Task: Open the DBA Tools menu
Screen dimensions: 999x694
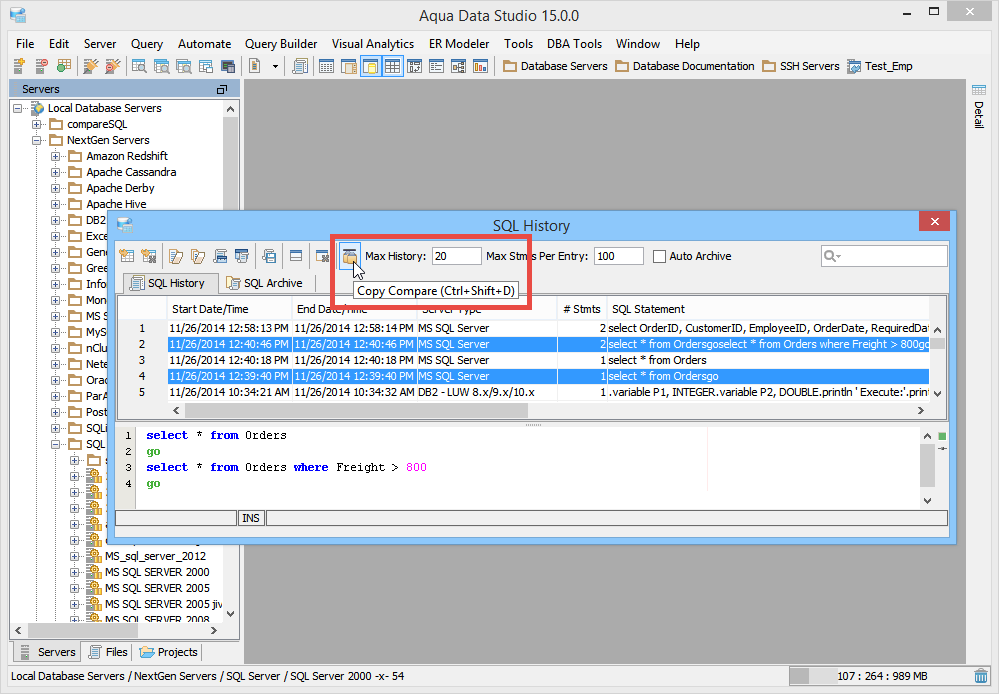Action: click(574, 44)
